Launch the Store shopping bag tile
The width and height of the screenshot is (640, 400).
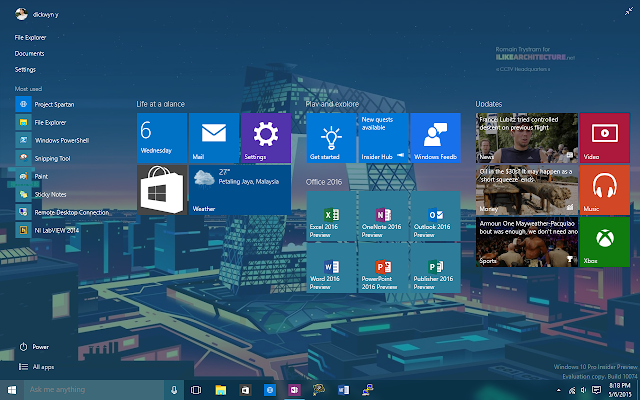(x=162, y=190)
